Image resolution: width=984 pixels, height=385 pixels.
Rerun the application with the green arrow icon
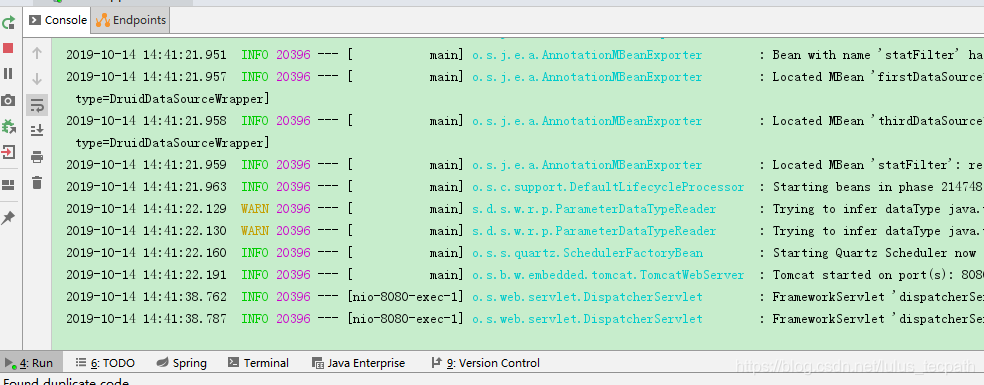click(x=8, y=24)
